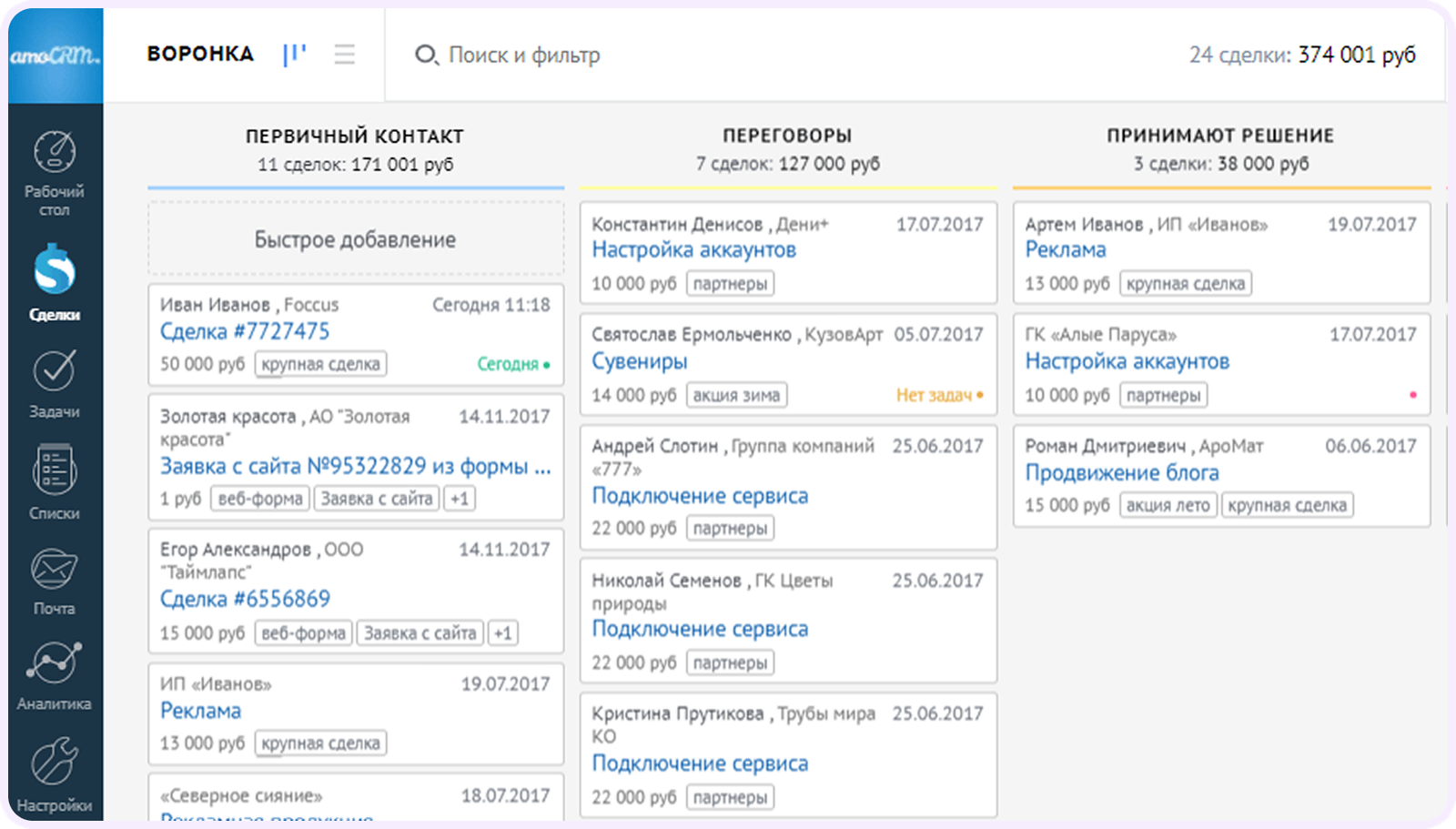This screenshot has height=829, width=1456.
Task: Click партнеры tag on Константин Денисов card
Action: tap(730, 284)
